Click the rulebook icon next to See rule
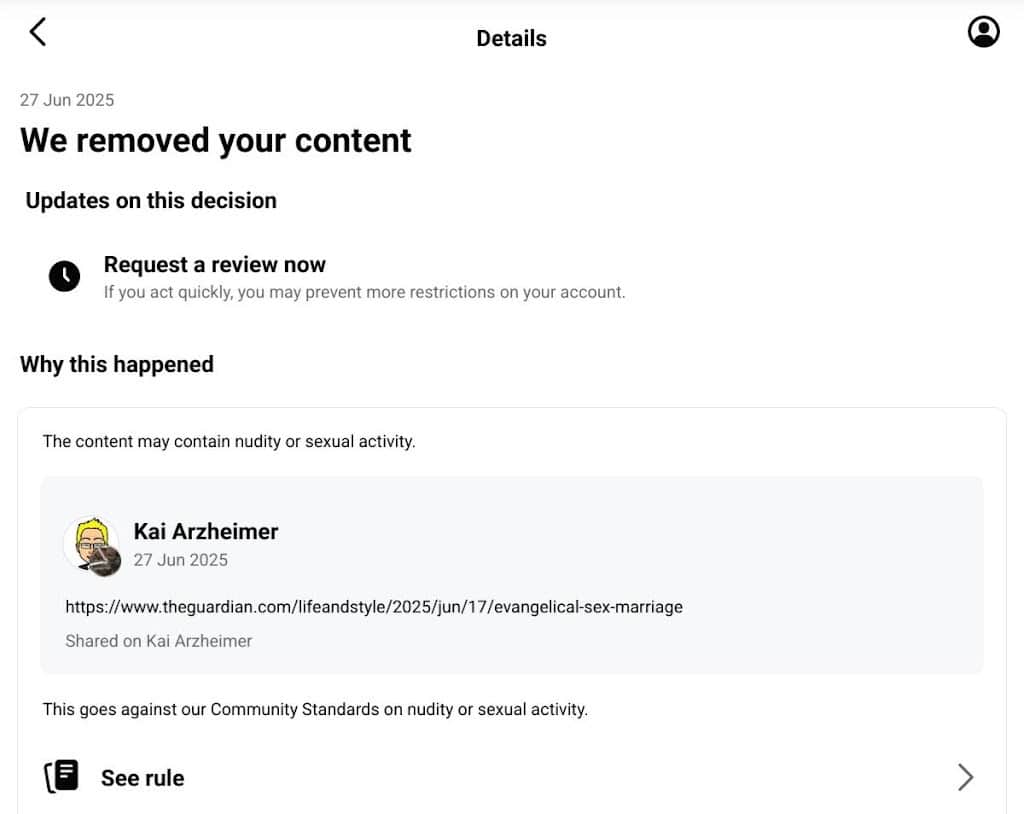 point(61,777)
